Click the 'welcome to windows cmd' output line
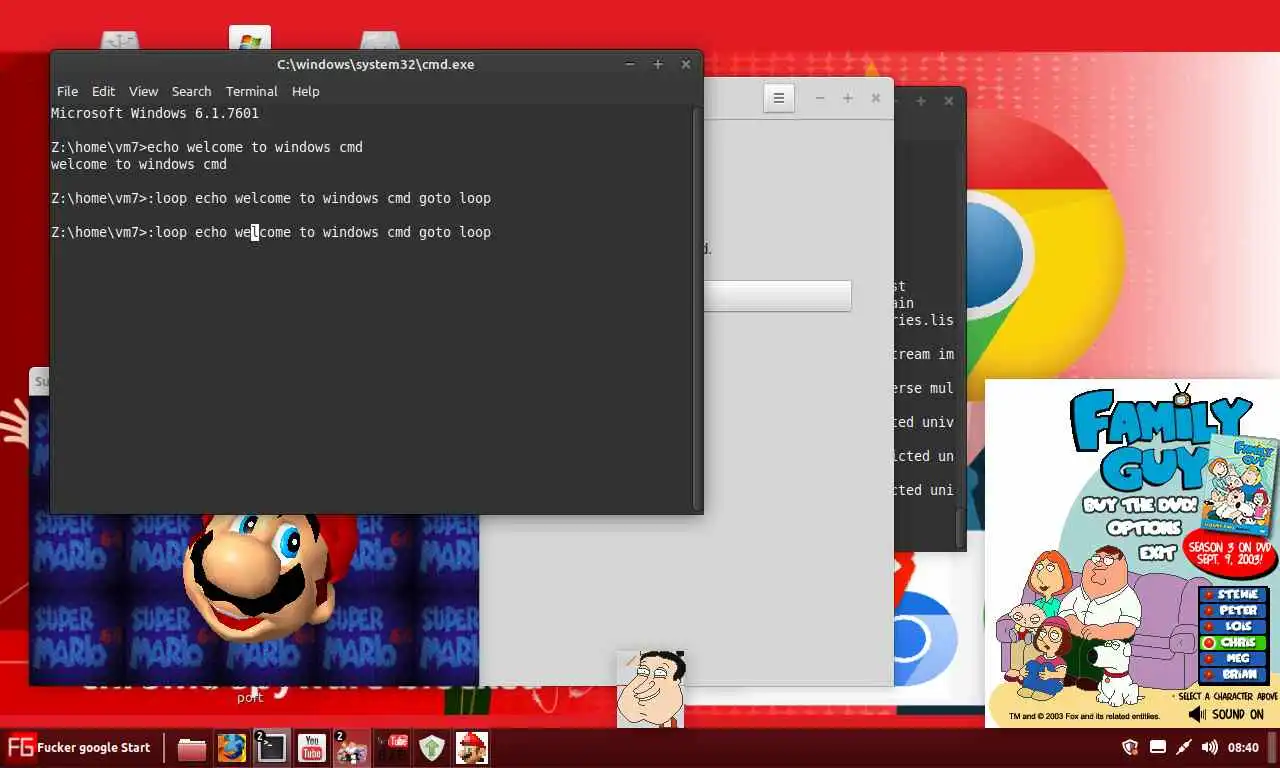The height and width of the screenshot is (768, 1280). click(x=139, y=164)
